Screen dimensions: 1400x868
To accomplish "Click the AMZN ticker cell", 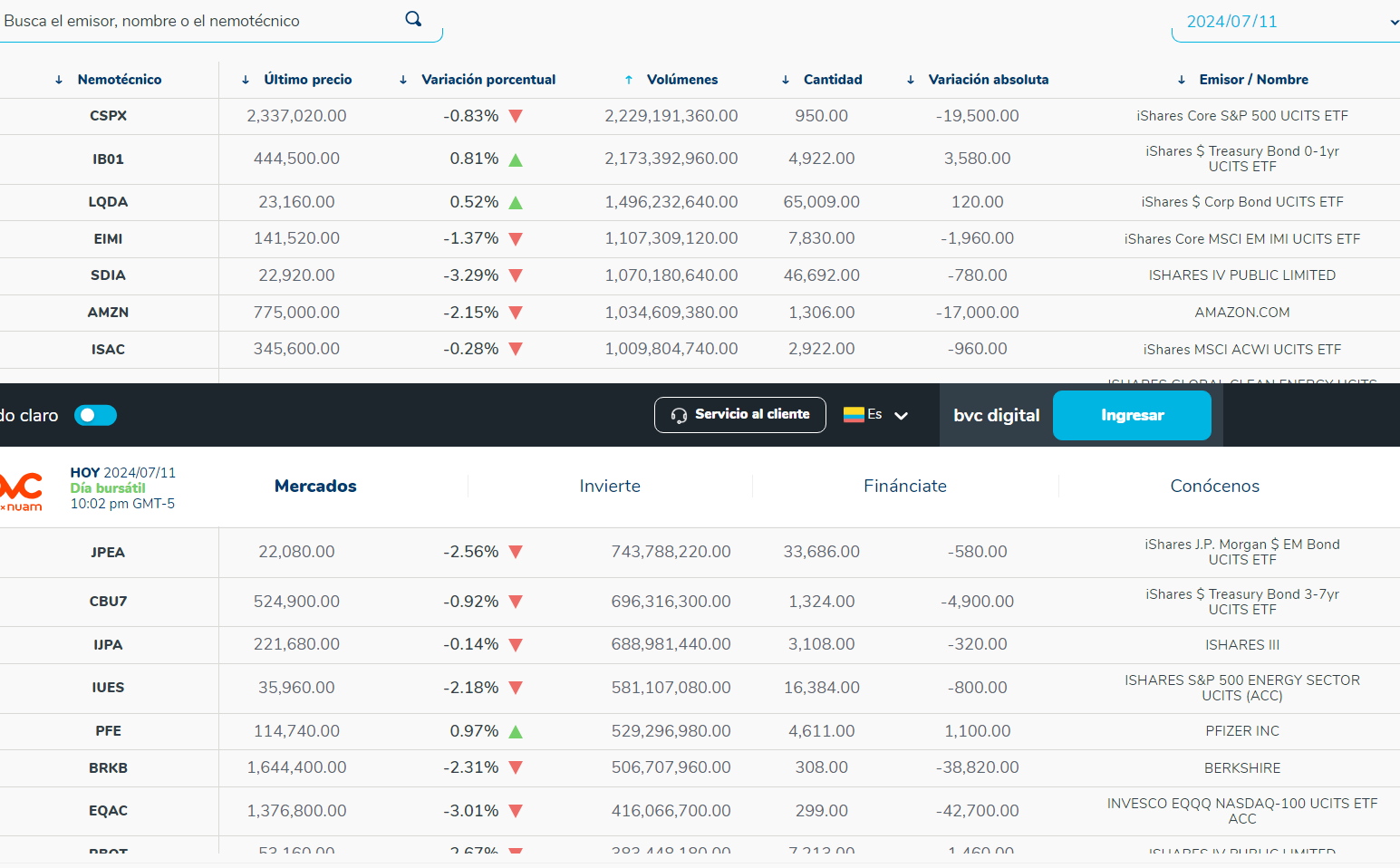I will pos(108,313).
